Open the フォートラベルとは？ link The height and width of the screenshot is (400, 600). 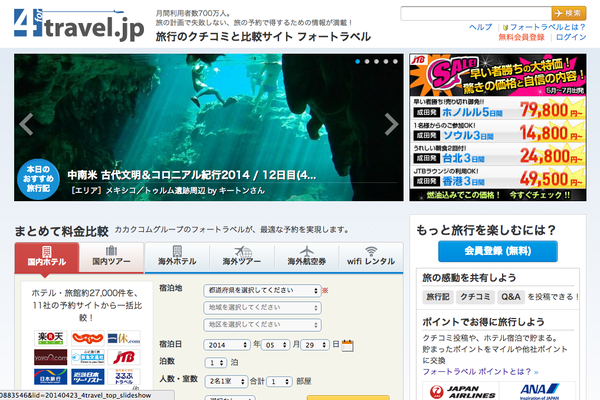[547, 27]
